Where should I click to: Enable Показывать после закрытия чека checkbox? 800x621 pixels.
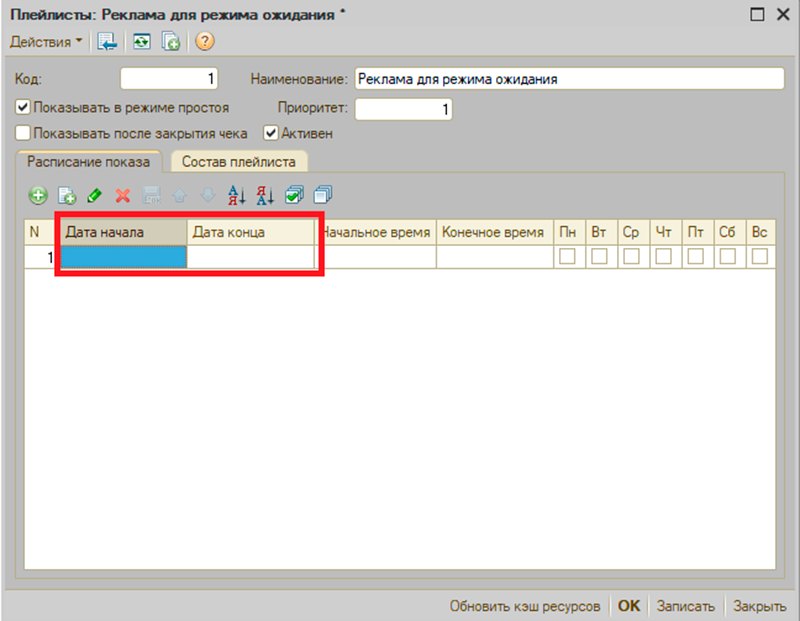tap(23, 133)
